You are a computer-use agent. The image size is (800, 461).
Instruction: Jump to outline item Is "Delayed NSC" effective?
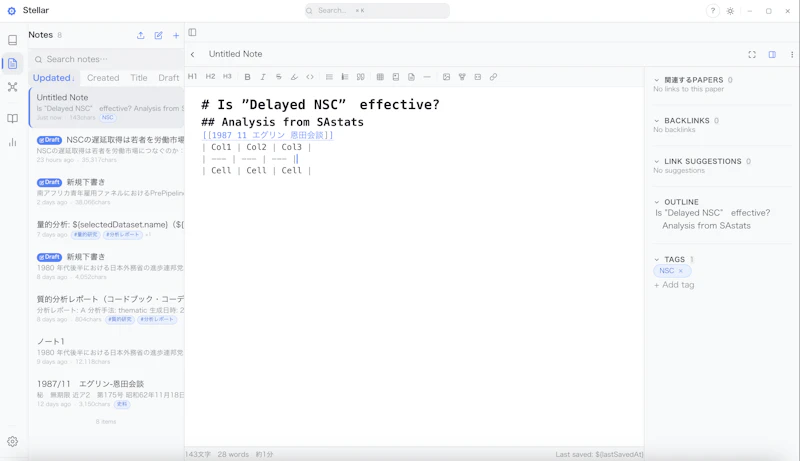[x=713, y=213]
